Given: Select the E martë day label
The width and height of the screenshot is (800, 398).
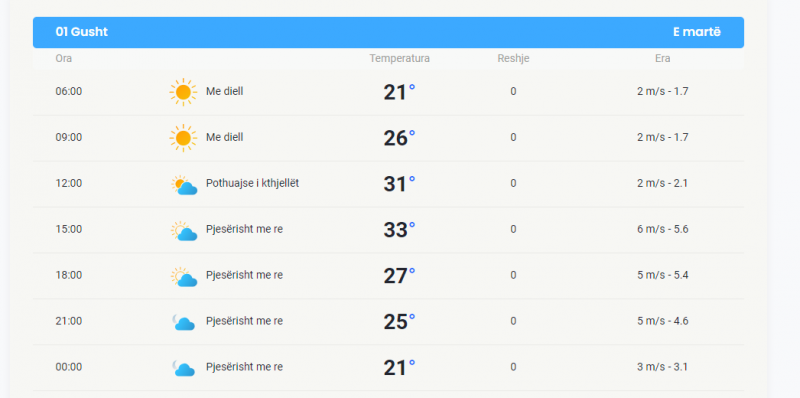Looking at the screenshot, I should 697,32.
